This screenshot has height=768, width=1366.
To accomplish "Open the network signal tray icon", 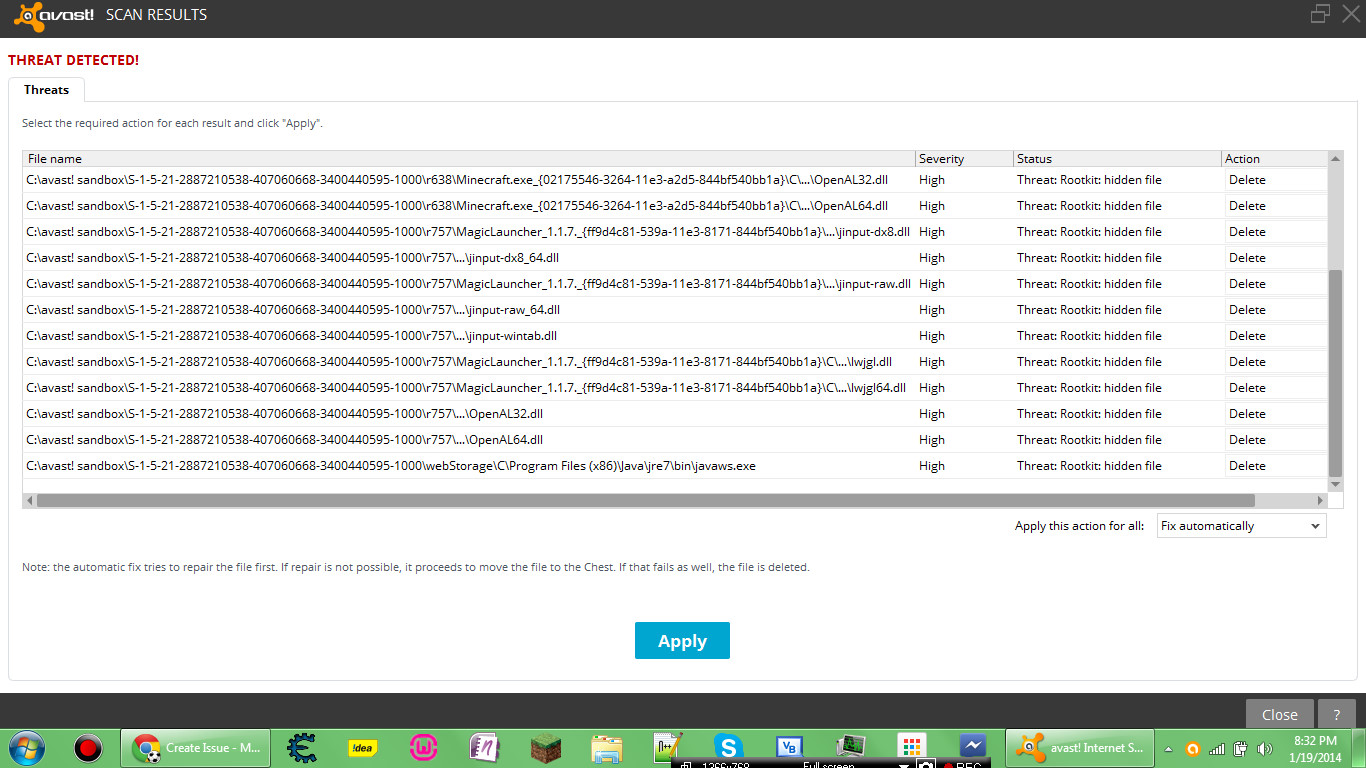I will coord(1217,748).
